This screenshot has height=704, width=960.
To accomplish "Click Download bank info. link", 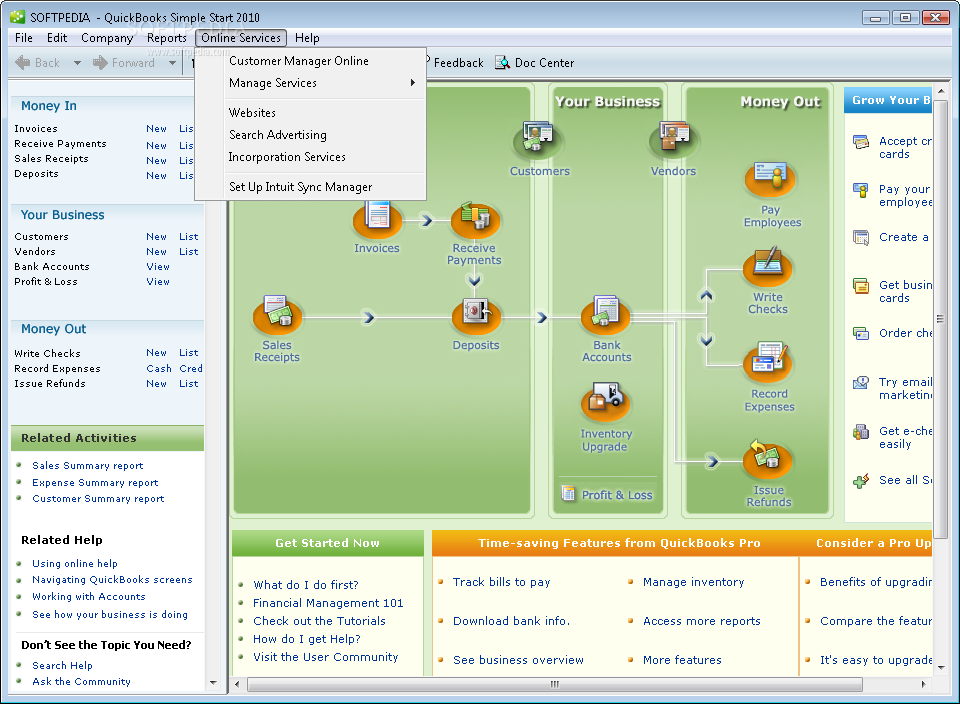I will click(x=511, y=621).
